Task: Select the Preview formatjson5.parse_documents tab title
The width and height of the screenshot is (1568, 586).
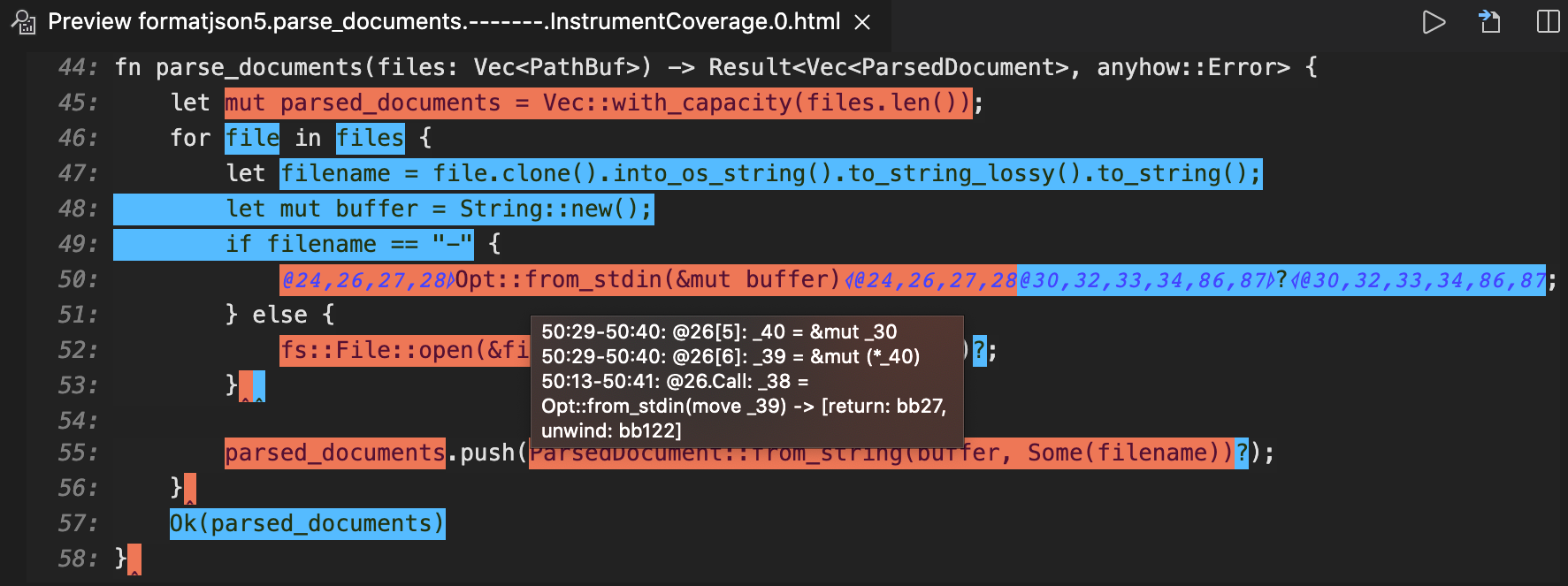Action: (x=443, y=22)
